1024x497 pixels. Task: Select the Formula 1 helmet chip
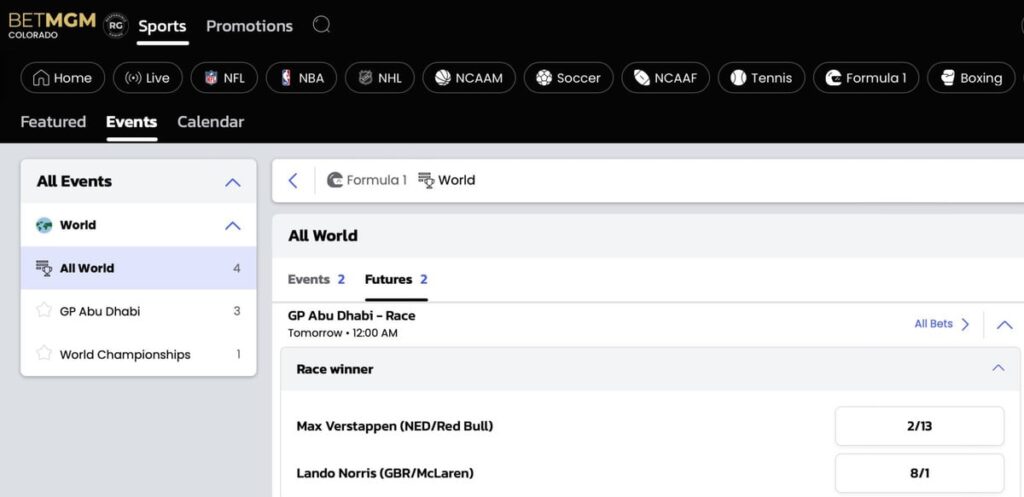(866, 78)
